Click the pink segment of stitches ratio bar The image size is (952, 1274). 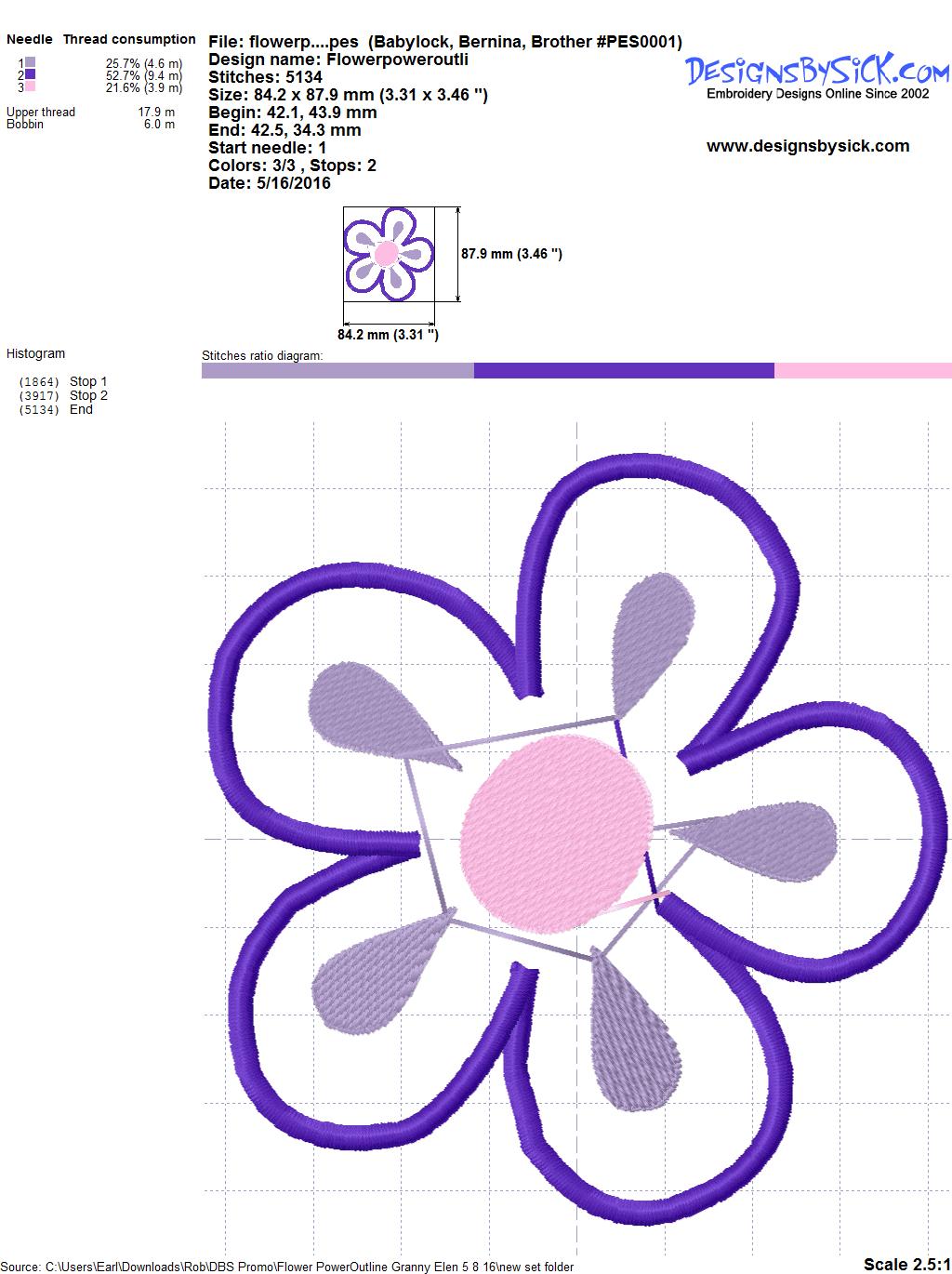tap(862, 370)
